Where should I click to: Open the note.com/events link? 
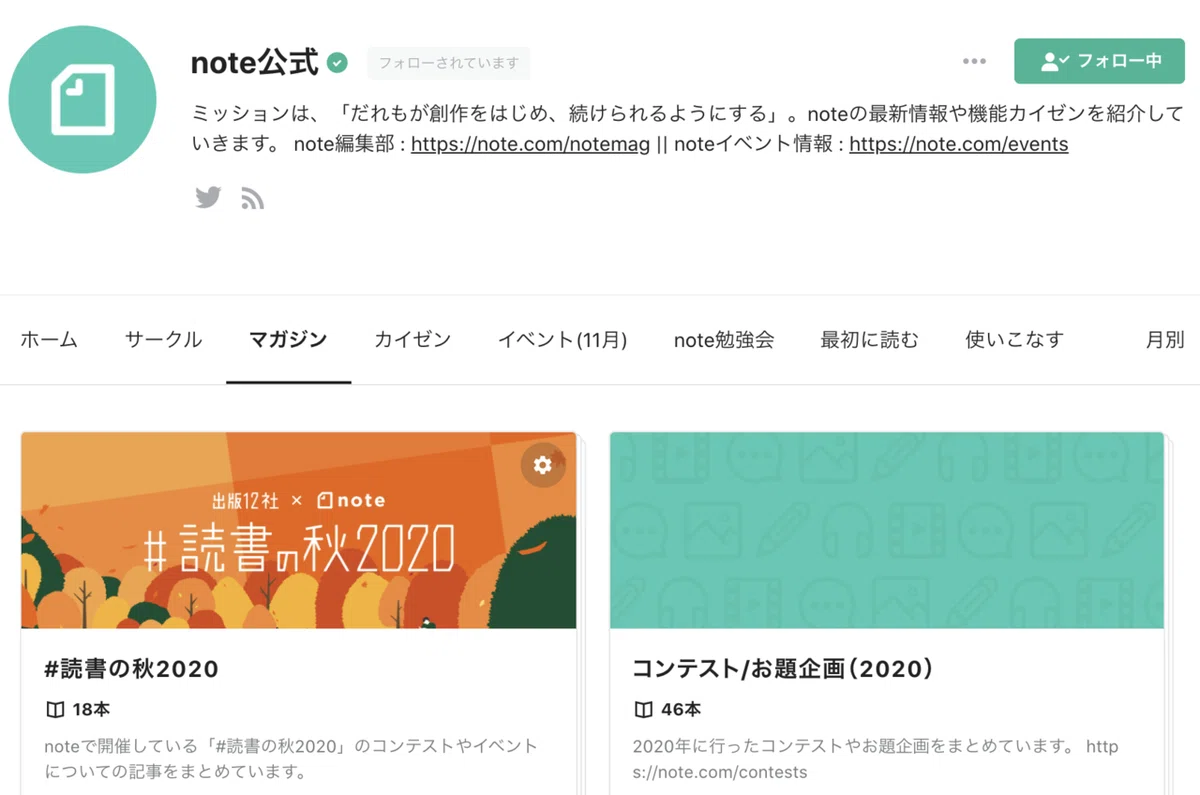pyautogui.click(x=958, y=144)
